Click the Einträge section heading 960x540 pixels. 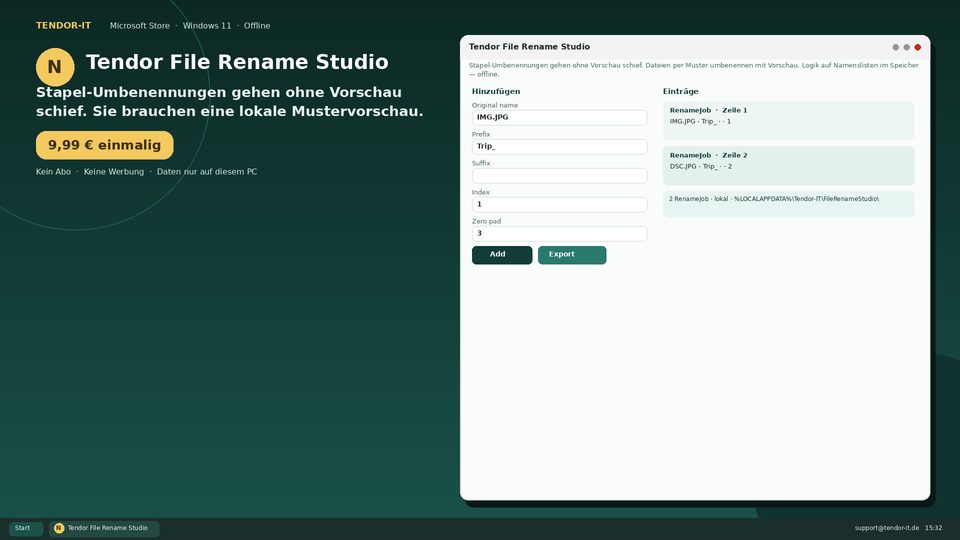(681, 91)
